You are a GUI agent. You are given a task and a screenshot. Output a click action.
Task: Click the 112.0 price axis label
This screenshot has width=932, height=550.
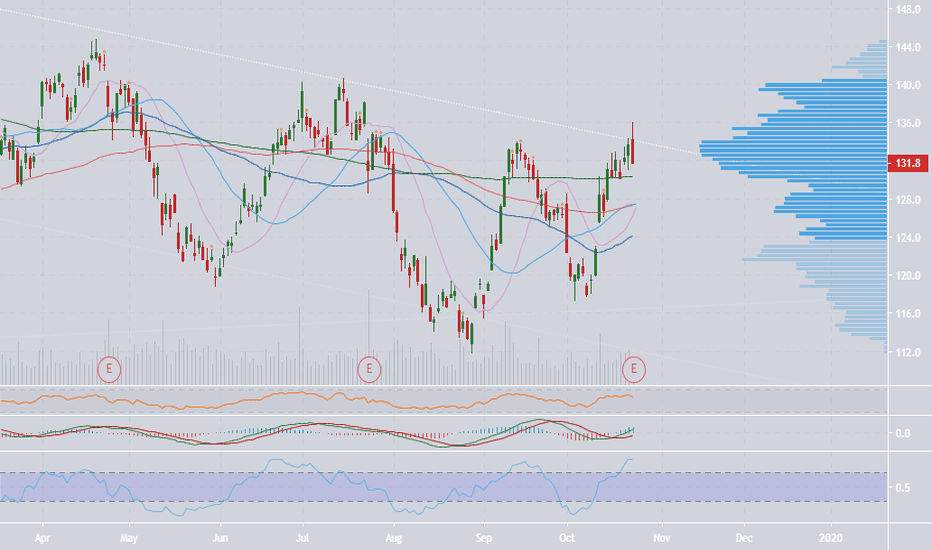(x=908, y=353)
